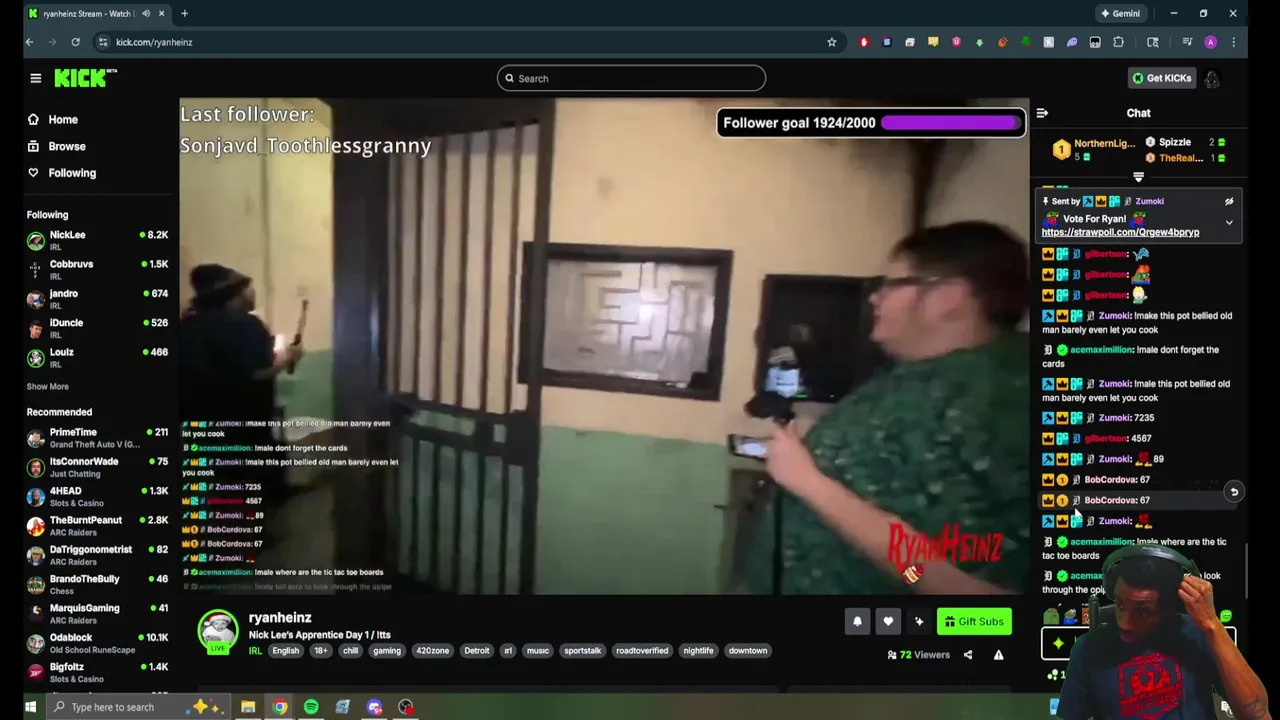Image resolution: width=1280 pixels, height=720 pixels.
Task: Open Browse in the sidebar
Action: point(67,146)
